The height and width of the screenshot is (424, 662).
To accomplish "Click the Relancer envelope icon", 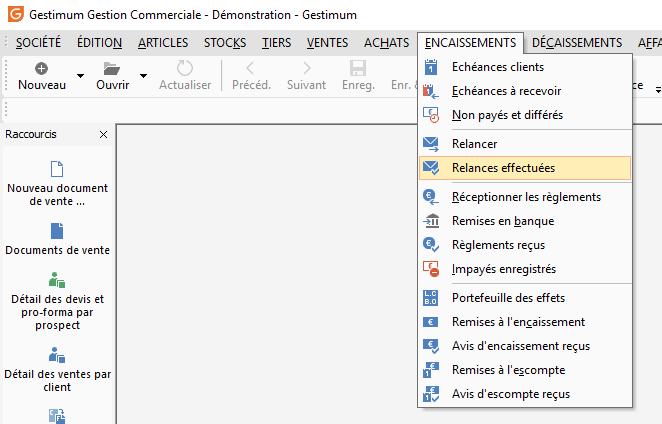I will (x=431, y=144).
